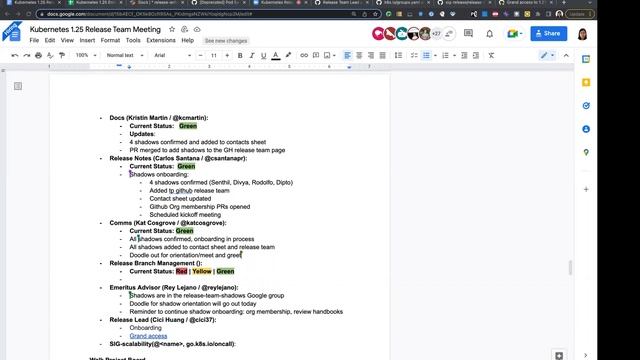Add a comment from toolbar
The height and width of the screenshot is (360, 640).
[316, 56]
